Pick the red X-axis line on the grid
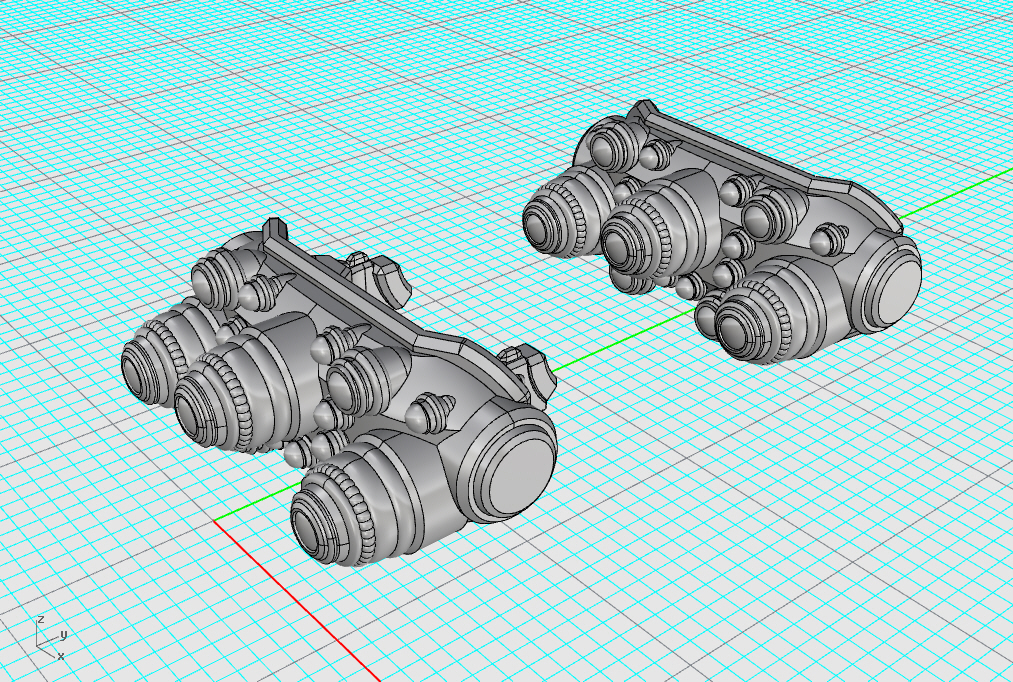 297,600
